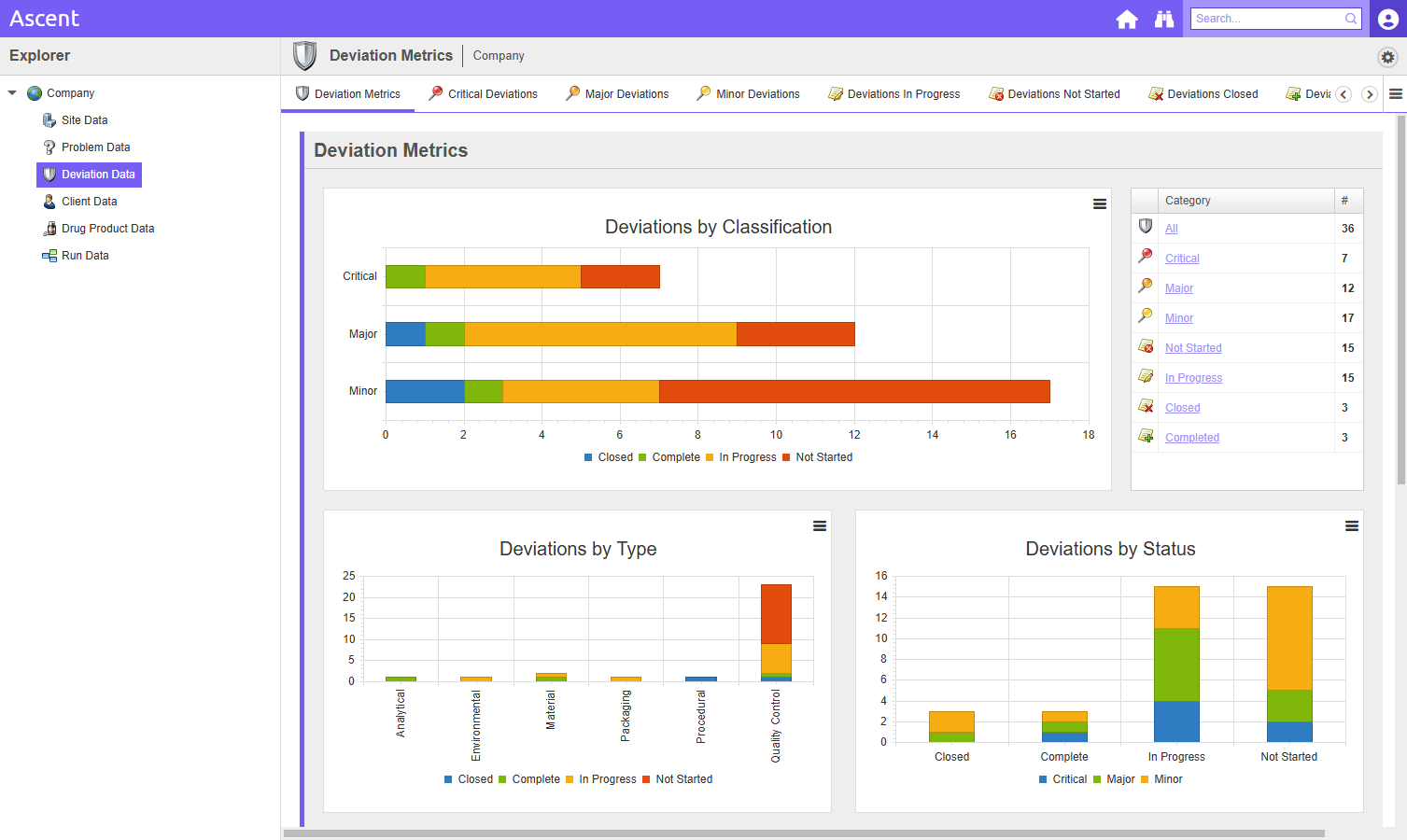The height and width of the screenshot is (840, 1407).
Task: Click the Not Started row icon
Action: point(1146,346)
